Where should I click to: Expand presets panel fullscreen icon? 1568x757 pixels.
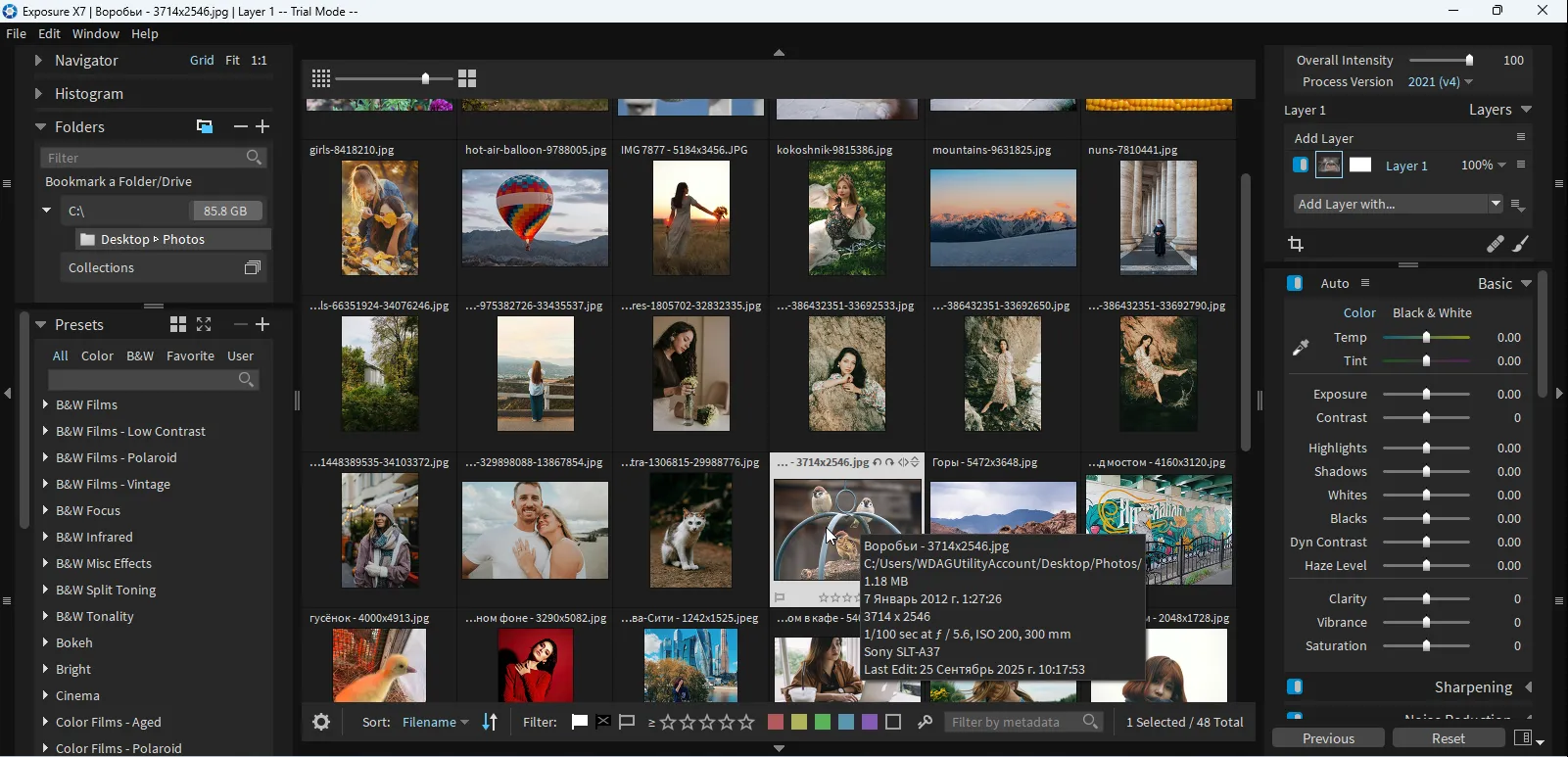204,324
